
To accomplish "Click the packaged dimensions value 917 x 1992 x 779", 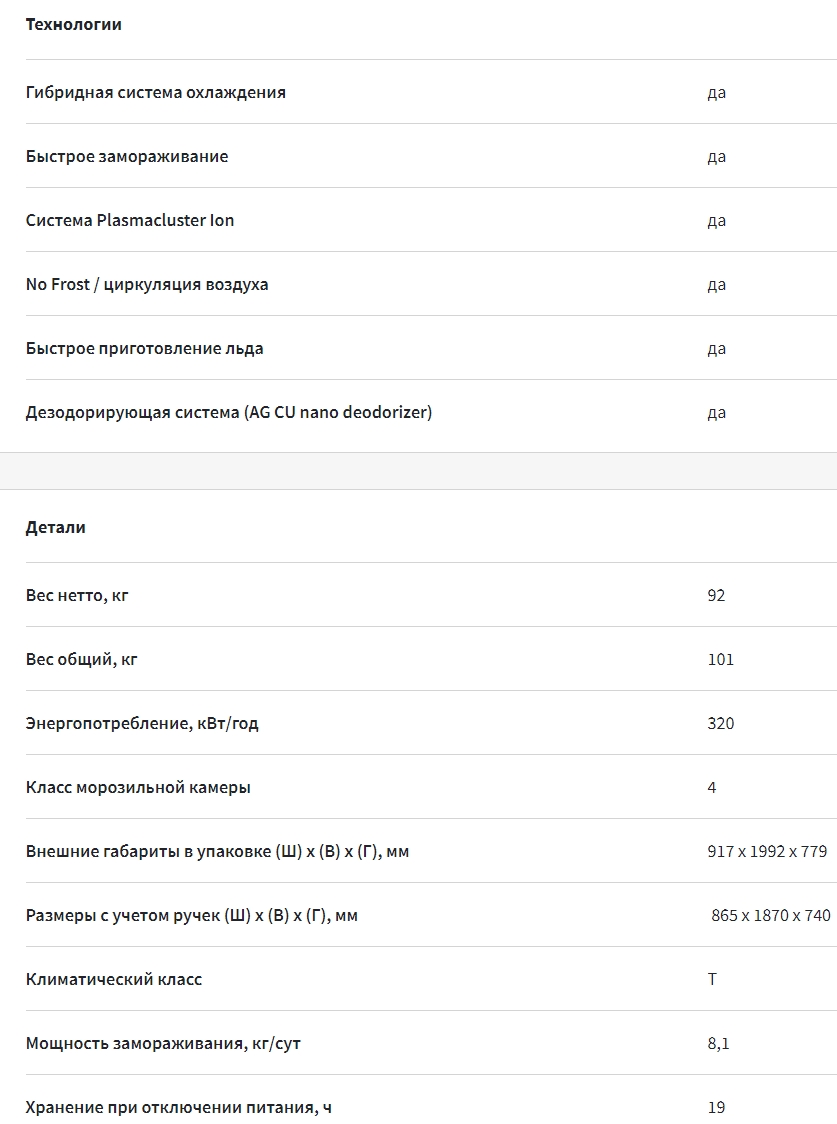I will 766,851.
